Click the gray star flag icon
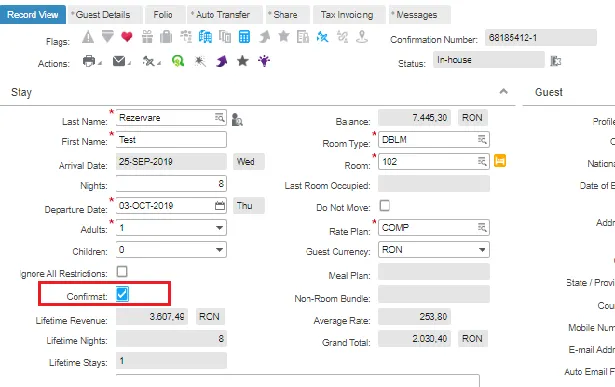 point(284,36)
